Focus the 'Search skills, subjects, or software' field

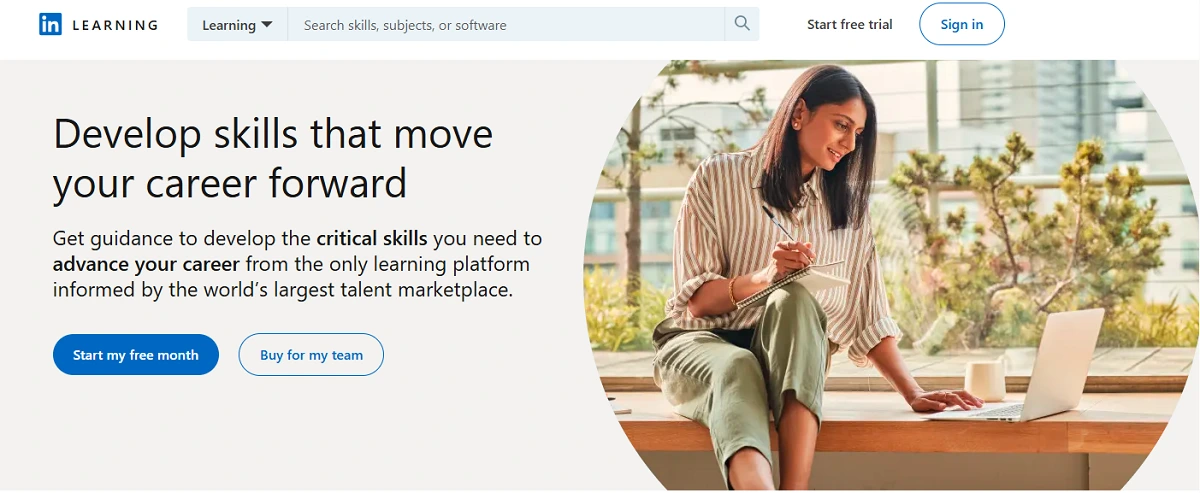(x=506, y=25)
